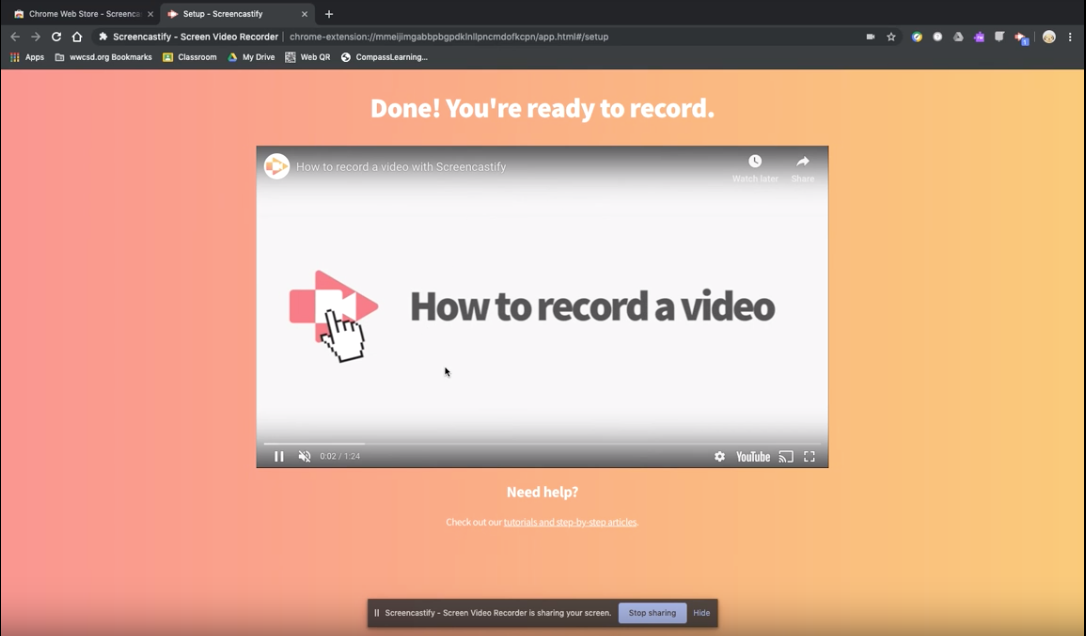This screenshot has height=636, width=1086.
Task: Click the YouTube logo on the player
Action: click(x=753, y=456)
